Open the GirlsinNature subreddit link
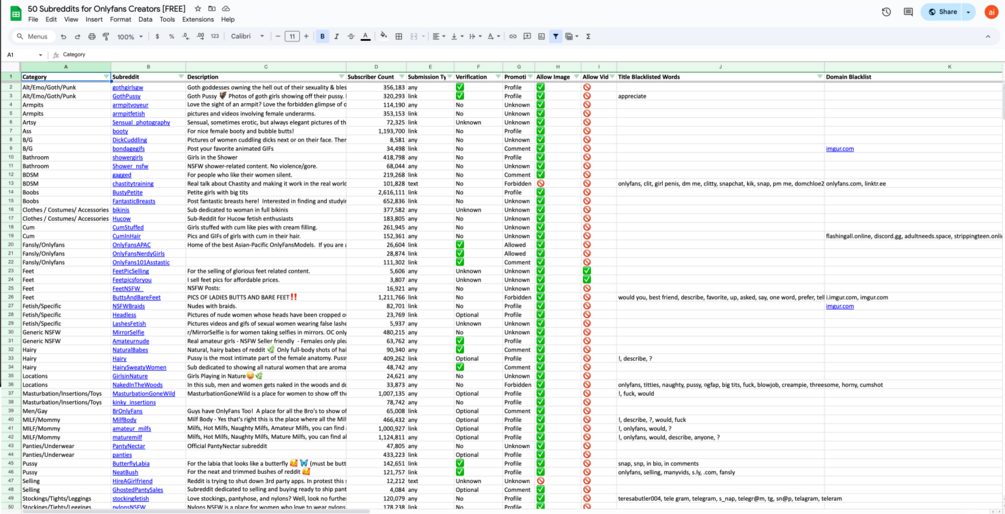The height and width of the screenshot is (514, 1005). (x=130, y=376)
